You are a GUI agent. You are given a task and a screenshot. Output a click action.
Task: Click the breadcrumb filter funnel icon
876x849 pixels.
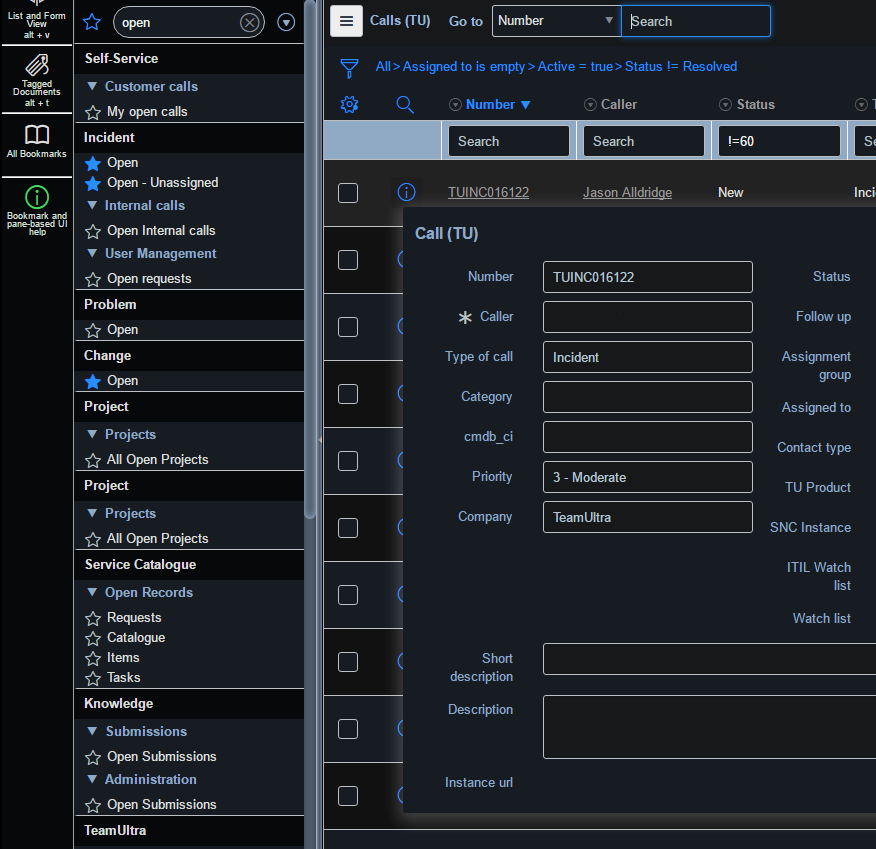coord(348,66)
